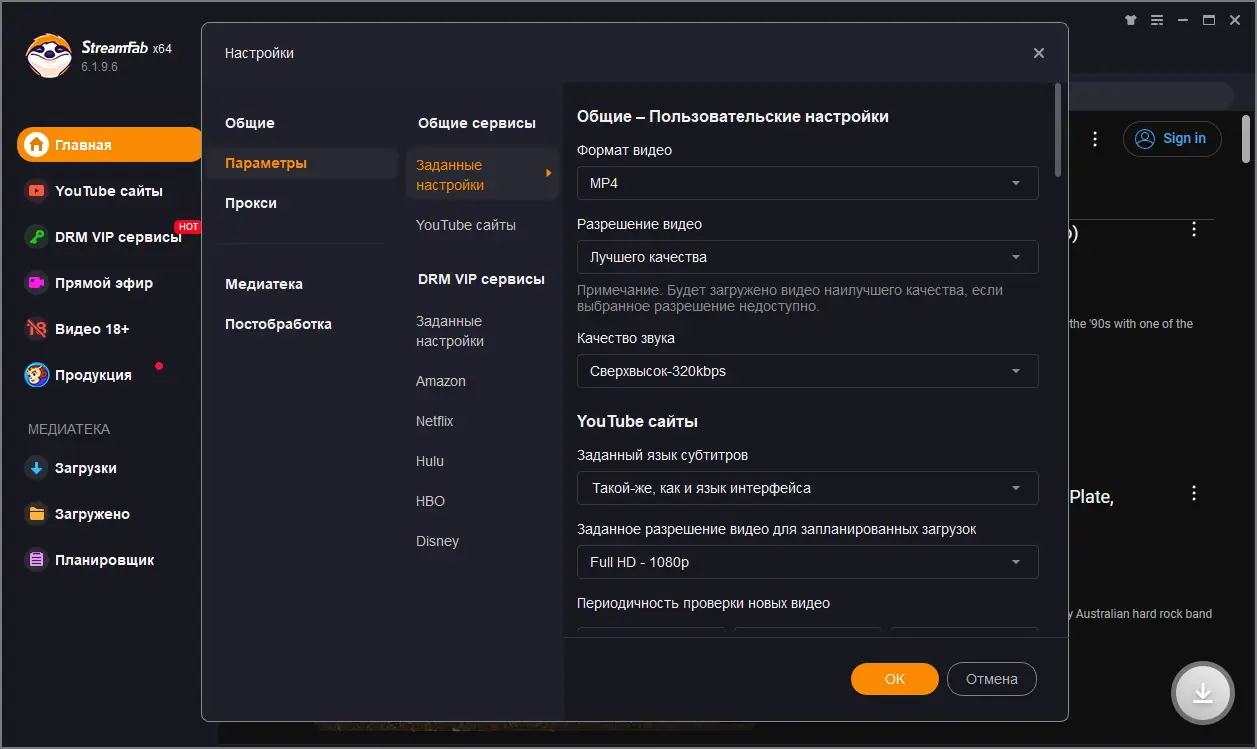Select Прокси in settings menu

pos(251,203)
